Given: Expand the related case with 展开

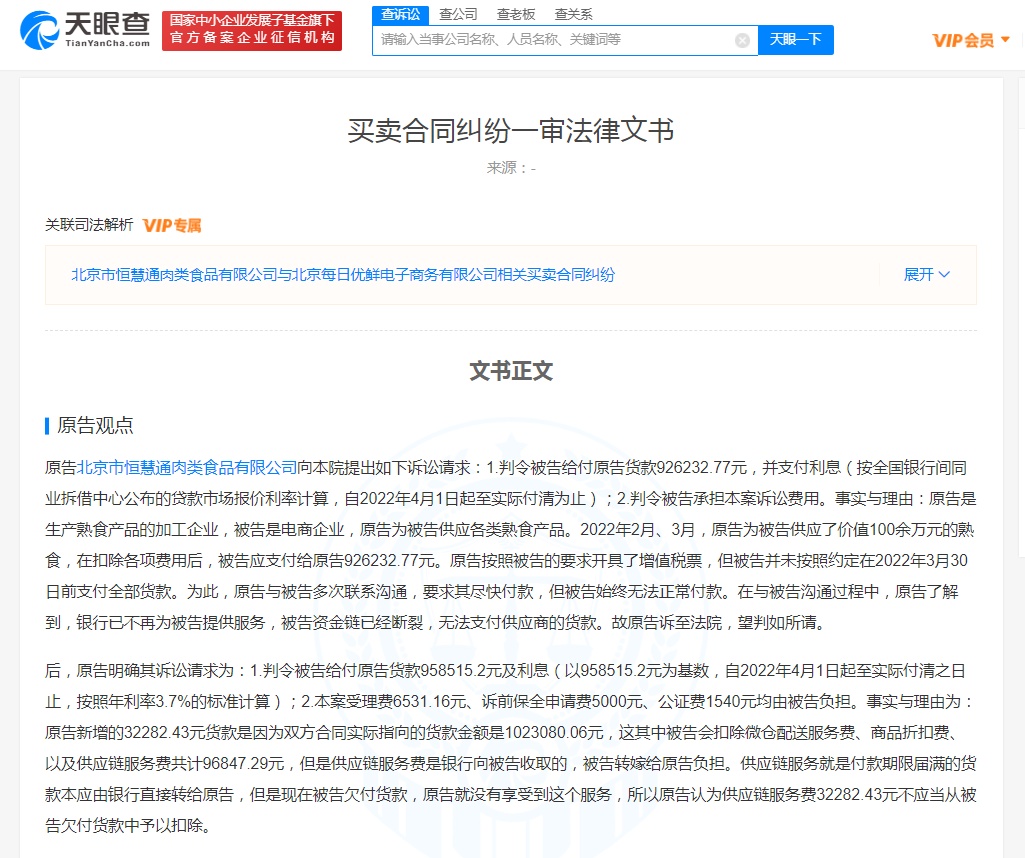Looking at the screenshot, I should (926, 274).
